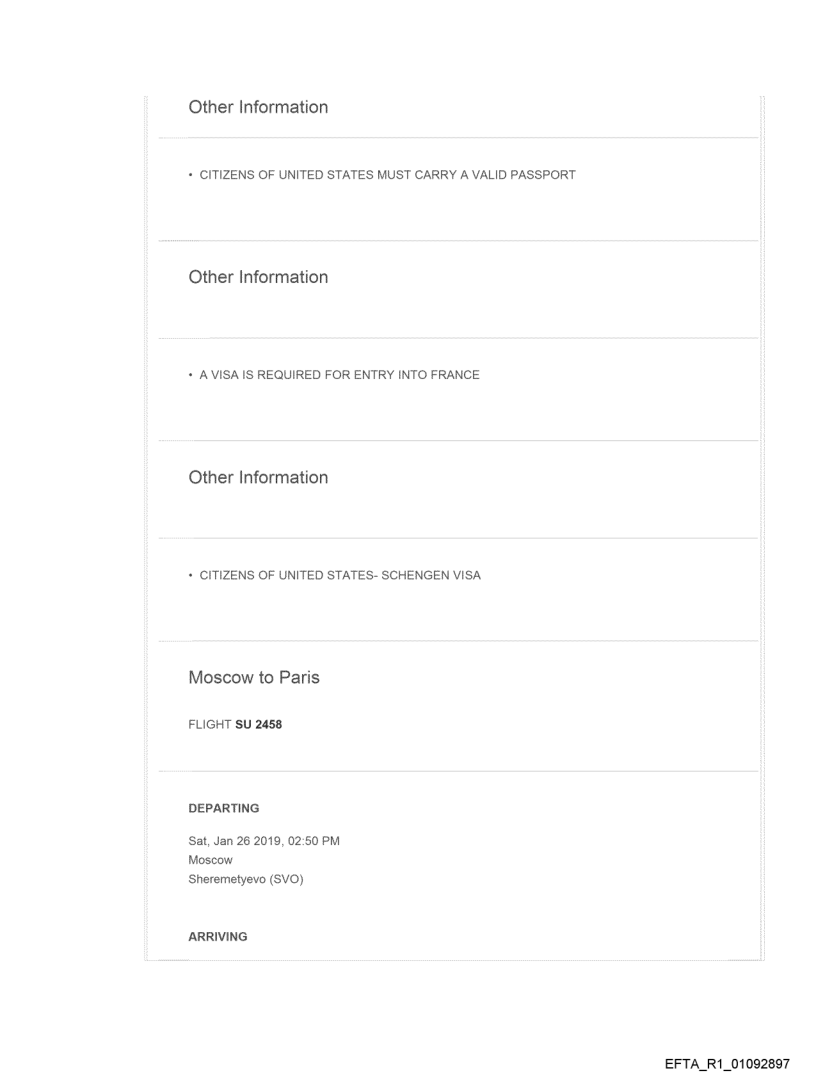816x1073 pixels.
Task: Click the 'Moscow to Paris' route heading
Action: (254, 678)
